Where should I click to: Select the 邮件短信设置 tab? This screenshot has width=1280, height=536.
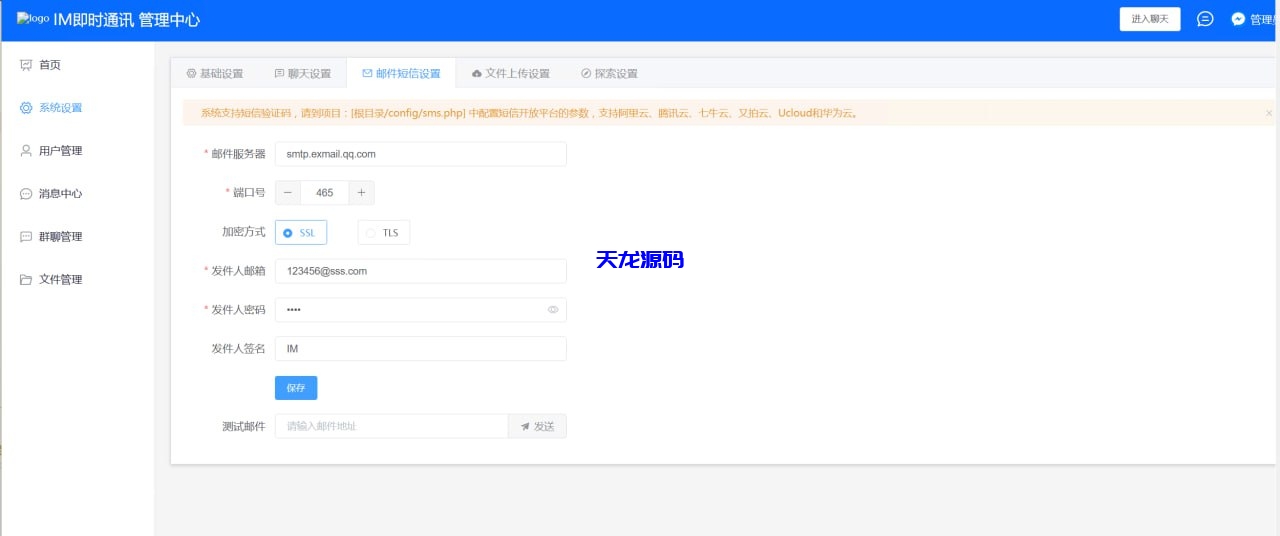pyautogui.click(x=401, y=73)
